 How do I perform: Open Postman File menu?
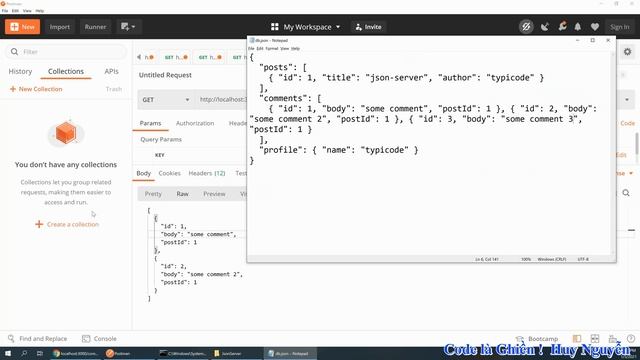(x=5, y=11)
